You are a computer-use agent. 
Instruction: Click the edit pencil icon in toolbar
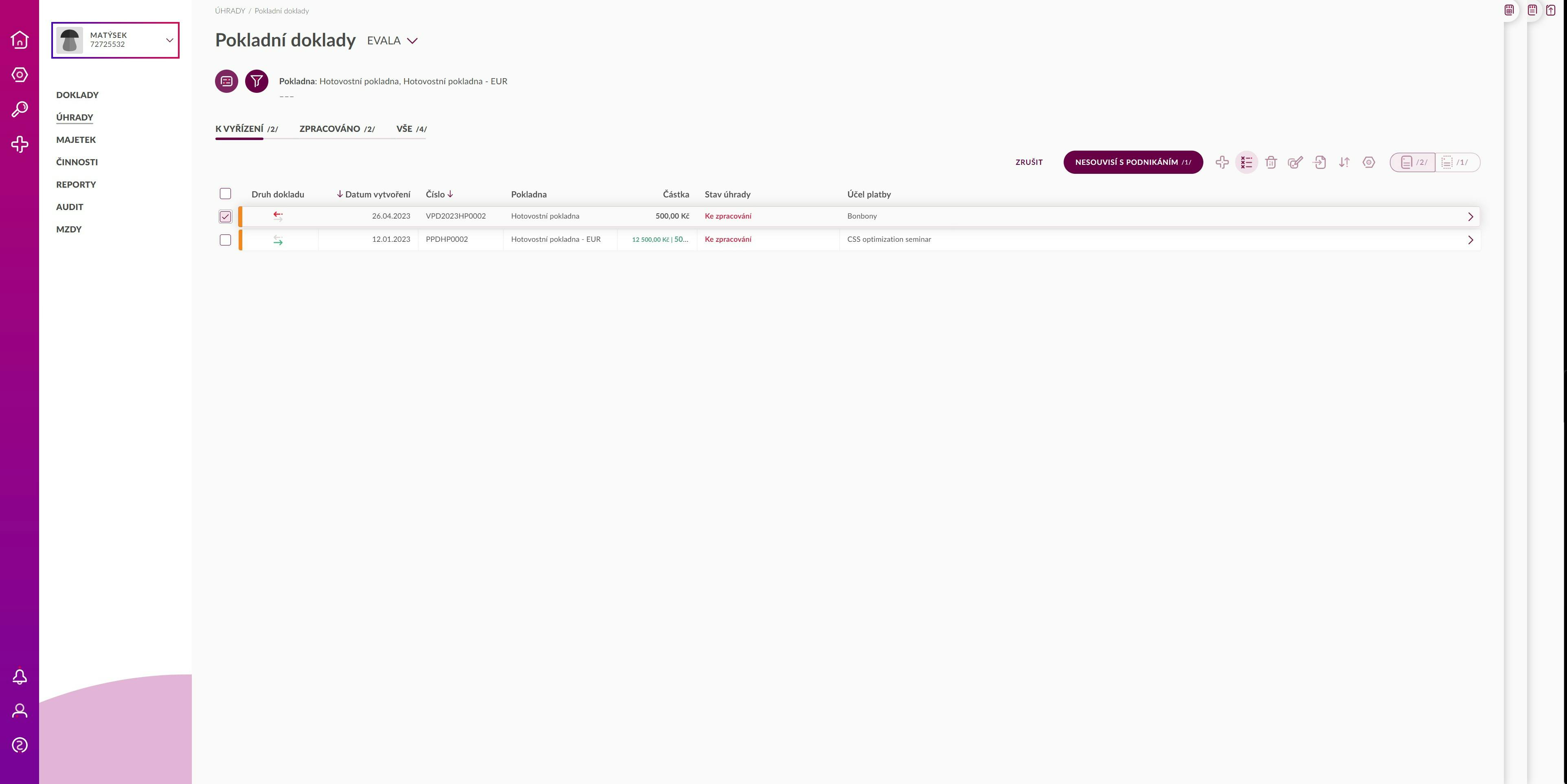click(1295, 162)
